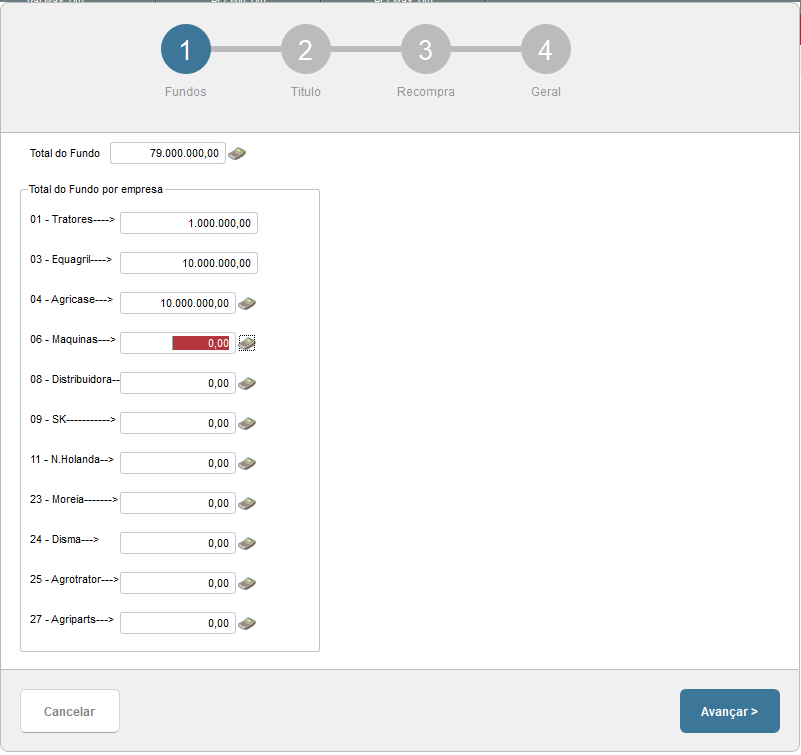Edit the 24 - Disma amount field
Viewport: 801px width, 755px height.
(x=178, y=543)
